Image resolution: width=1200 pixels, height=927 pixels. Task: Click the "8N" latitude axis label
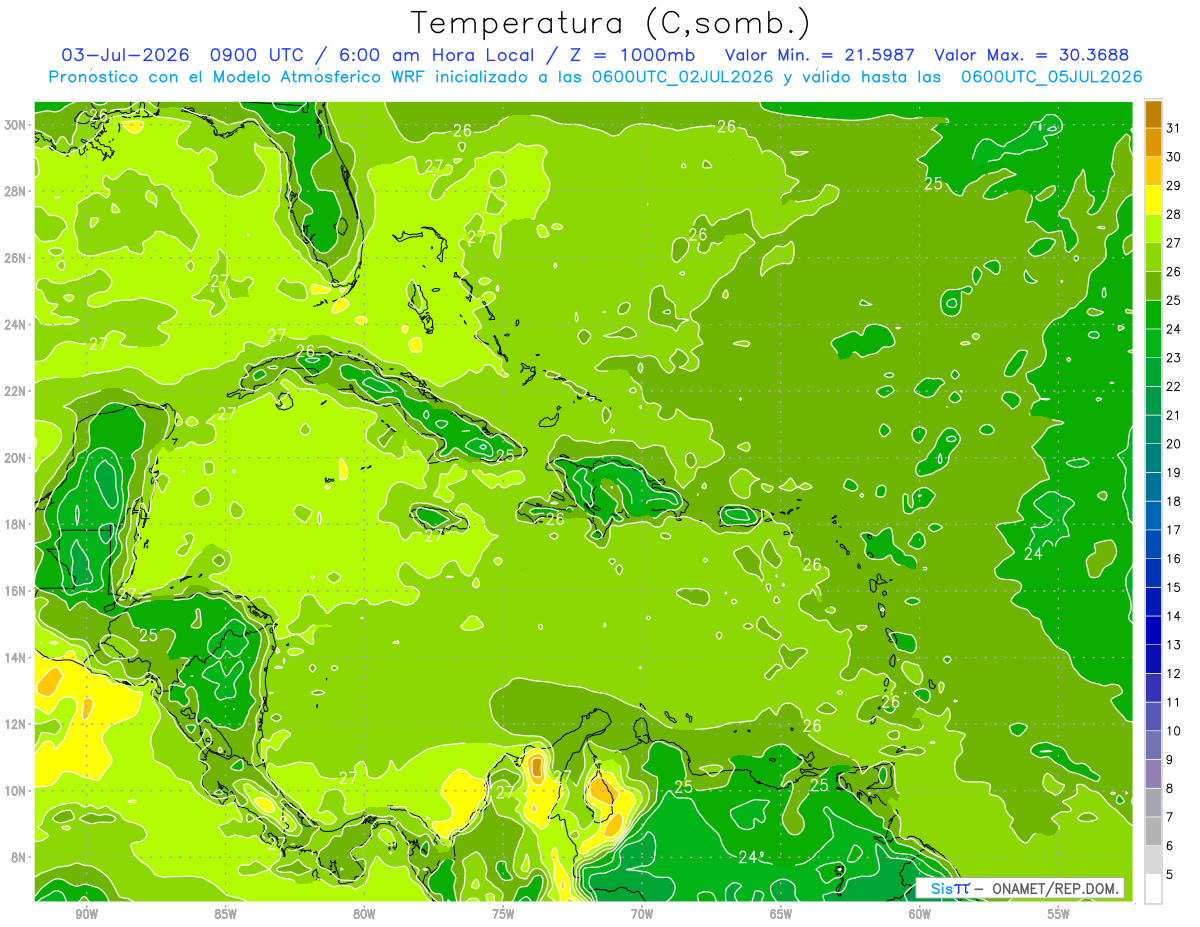point(20,857)
